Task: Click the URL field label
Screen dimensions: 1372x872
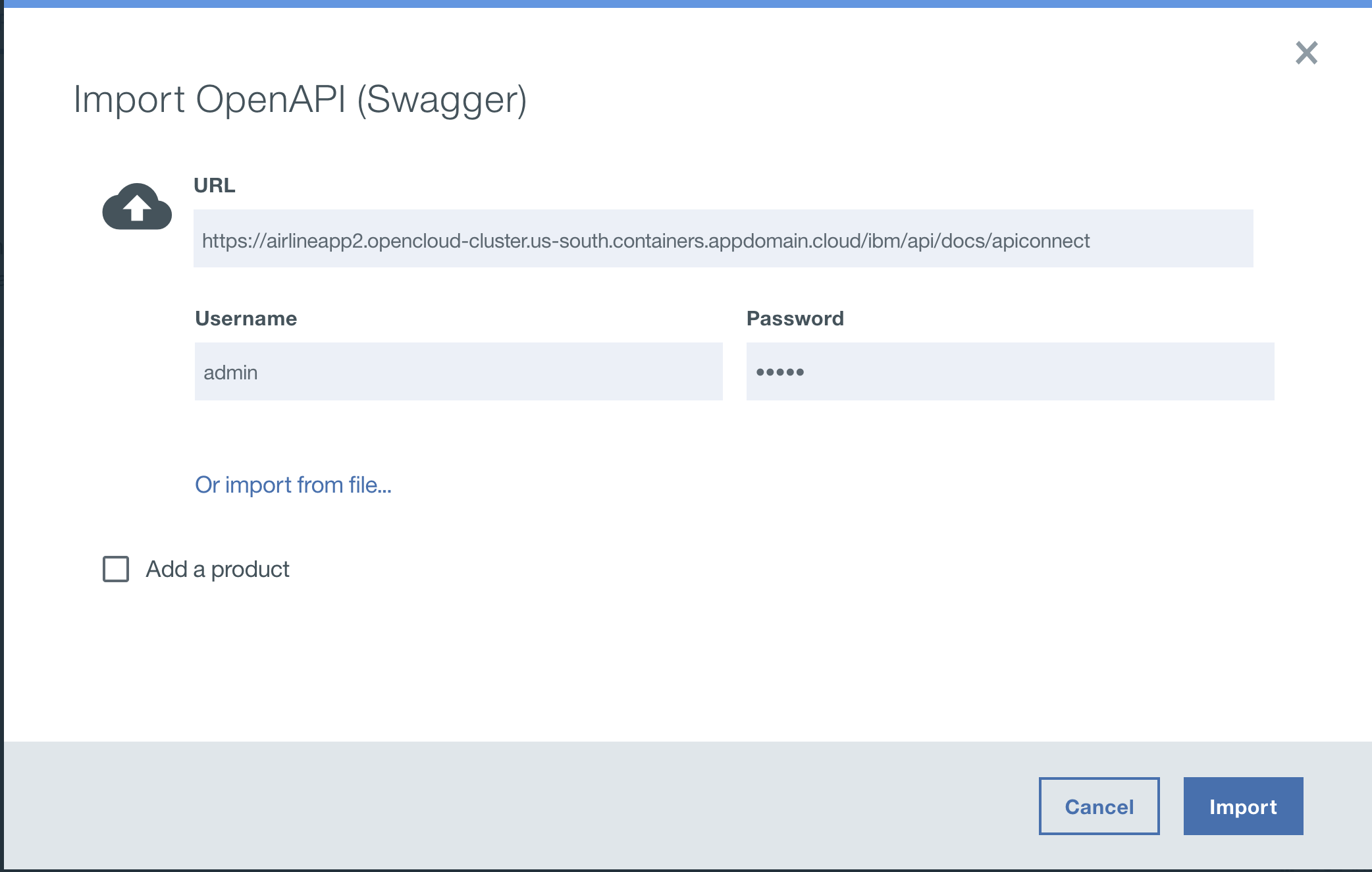Action: click(214, 186)
